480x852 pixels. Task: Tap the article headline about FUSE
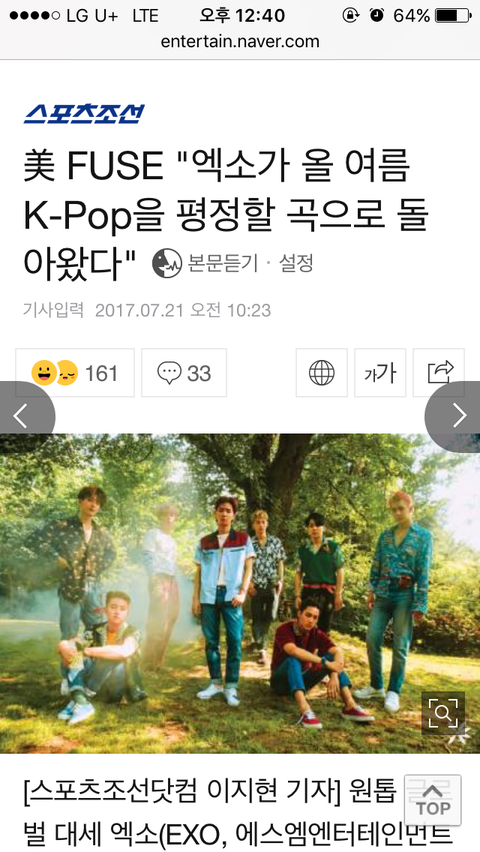pyautogui.click(x=226, y=216)
